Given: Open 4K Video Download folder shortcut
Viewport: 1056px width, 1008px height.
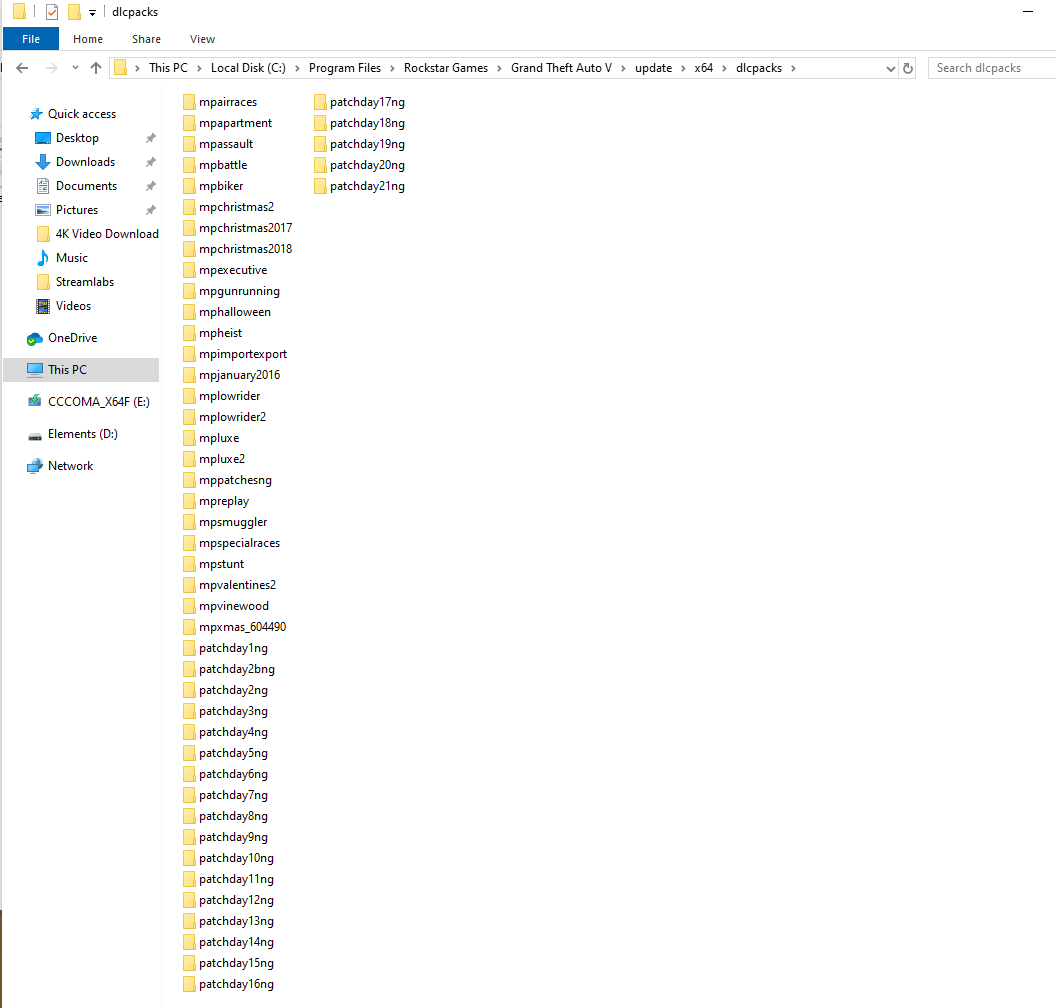Looking at the screenshot, I should click(106, 234).
